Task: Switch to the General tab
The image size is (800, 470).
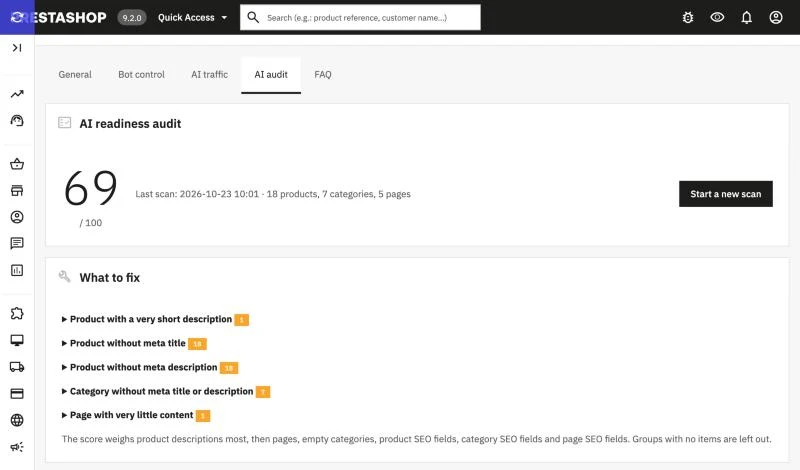Action: pyautogui.click(x=75, y=75)
